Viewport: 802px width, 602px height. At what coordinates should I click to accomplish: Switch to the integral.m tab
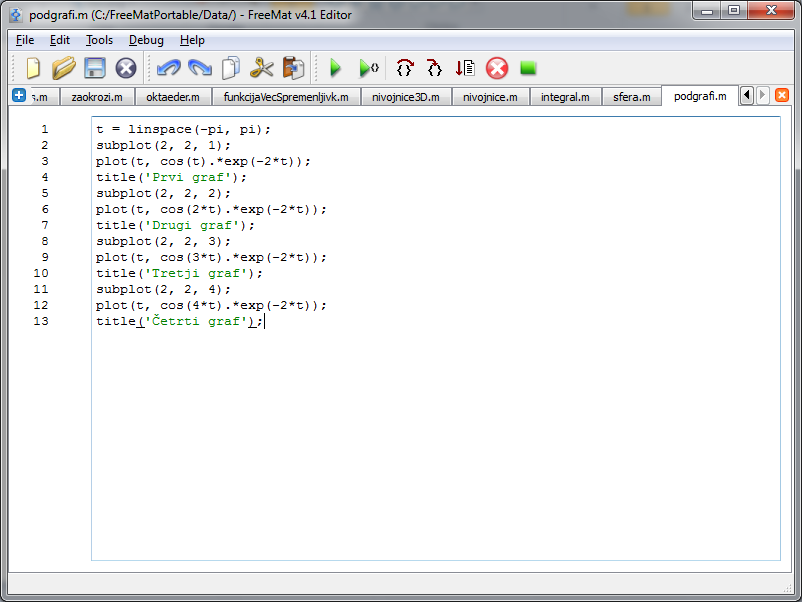(565, 97)
